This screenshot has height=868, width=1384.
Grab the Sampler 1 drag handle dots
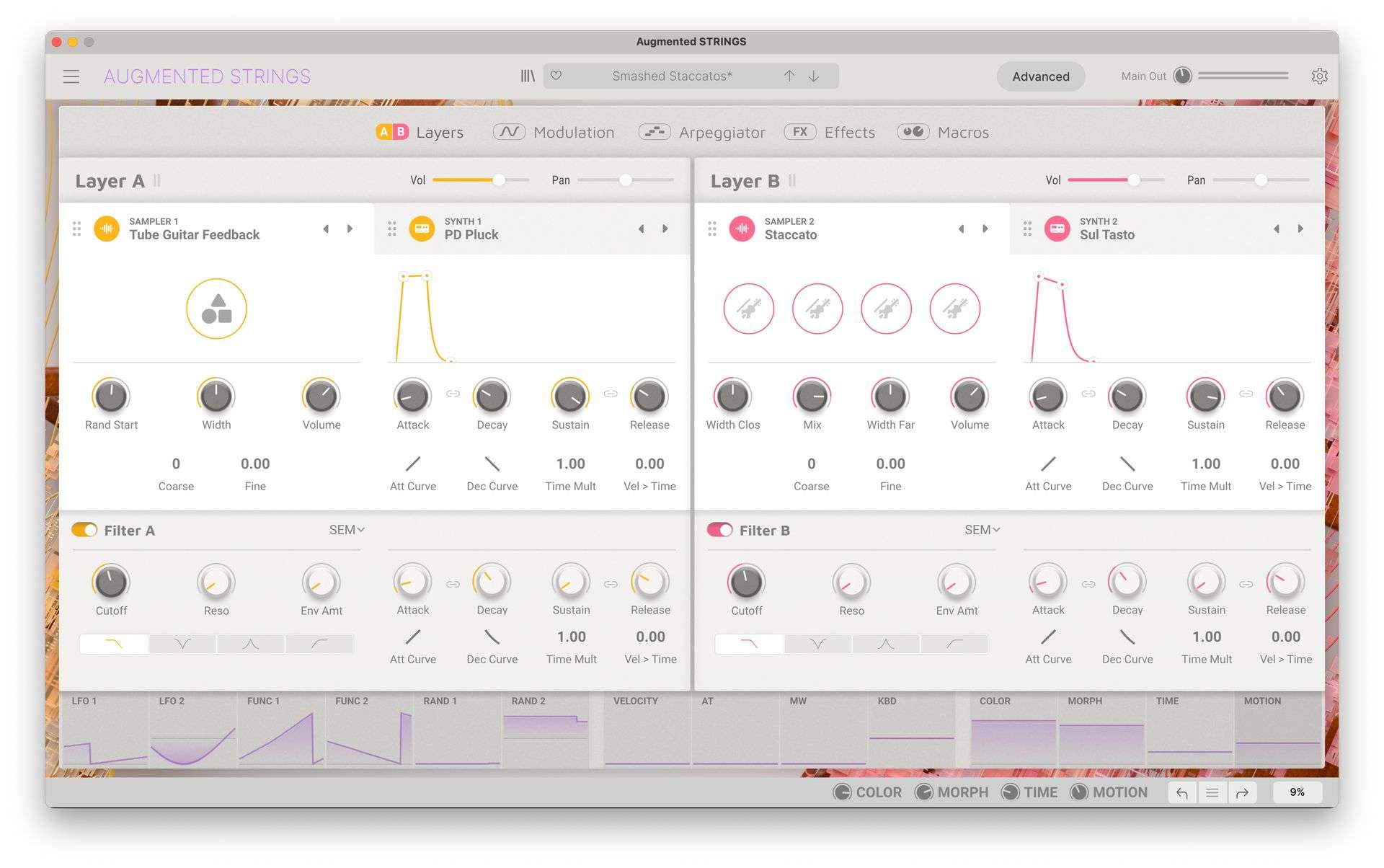pyautogui.click(x=76, y=229)
